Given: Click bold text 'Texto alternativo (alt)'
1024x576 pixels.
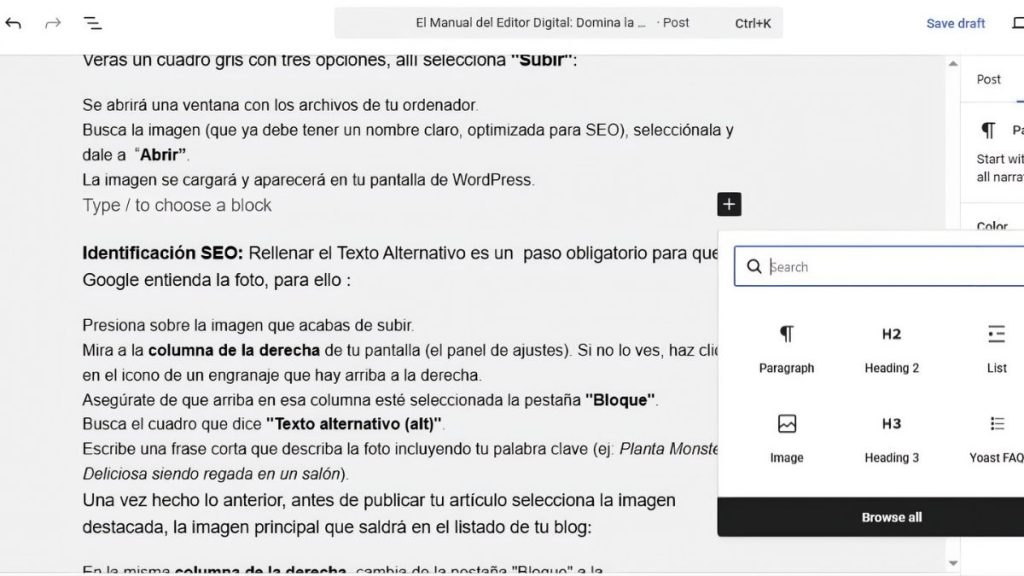Looking at the screenshot, I should 354,424.
